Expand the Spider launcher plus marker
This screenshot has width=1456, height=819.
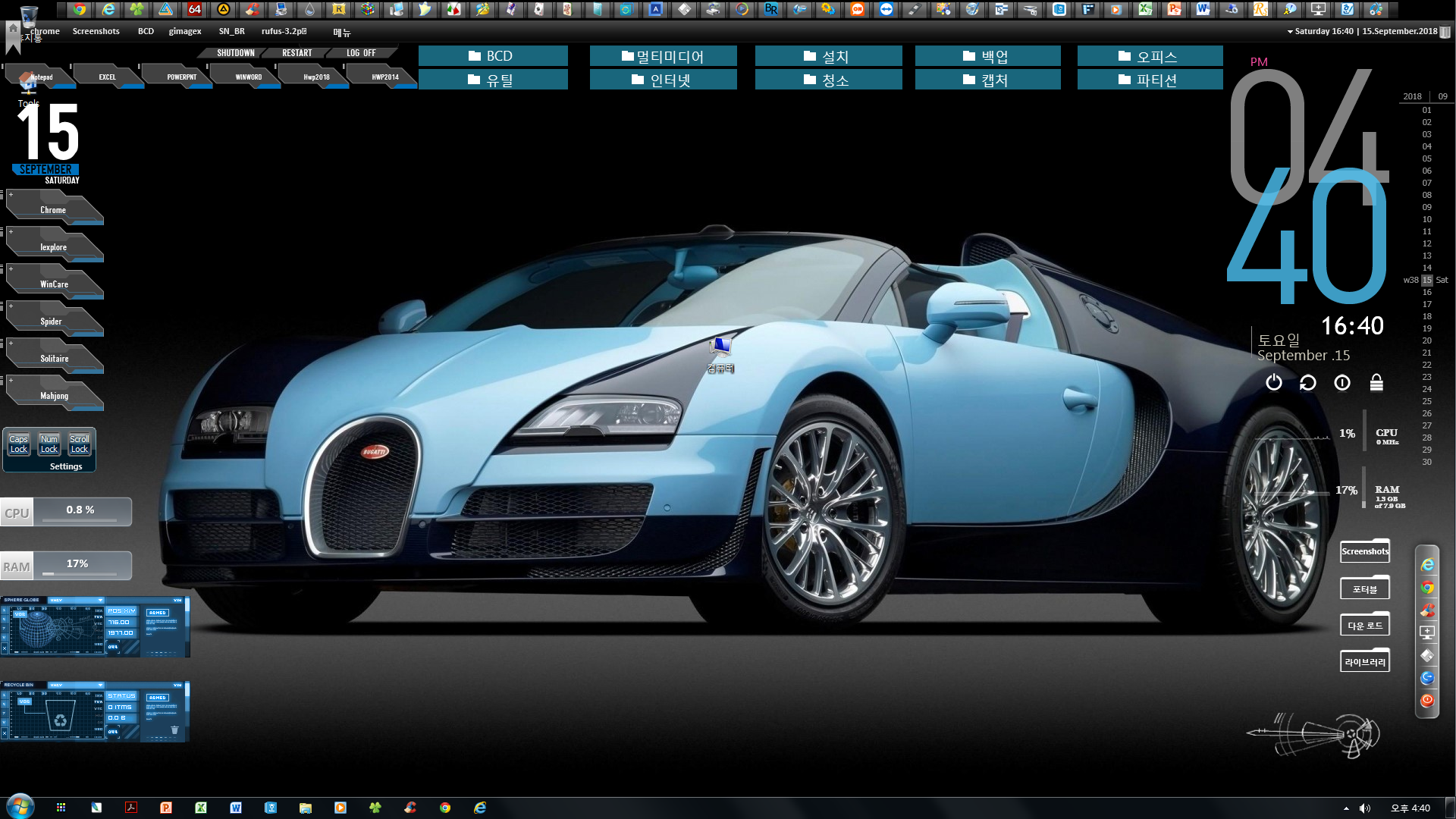[x=11, y=306]
